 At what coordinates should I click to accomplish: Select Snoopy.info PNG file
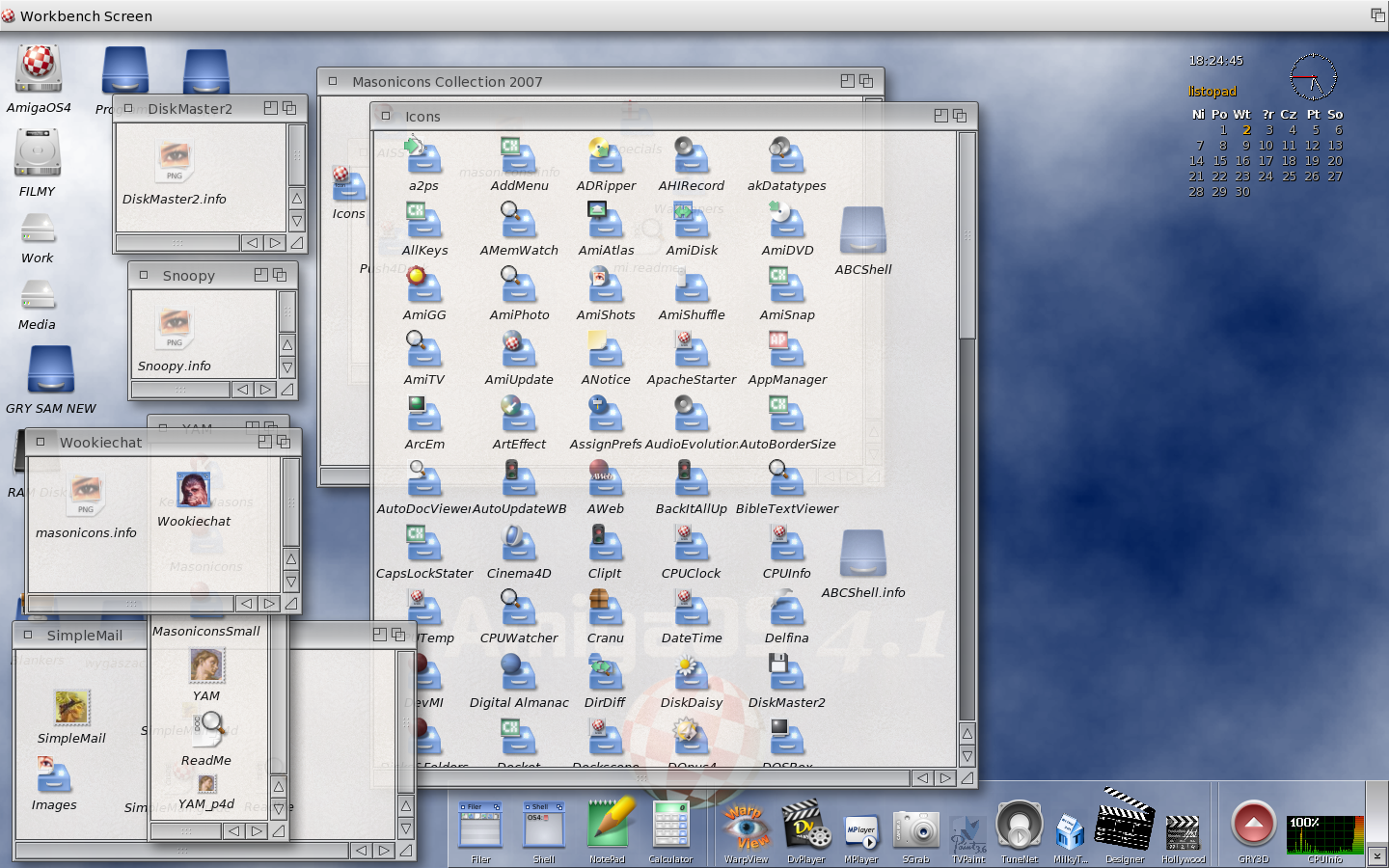175,329
